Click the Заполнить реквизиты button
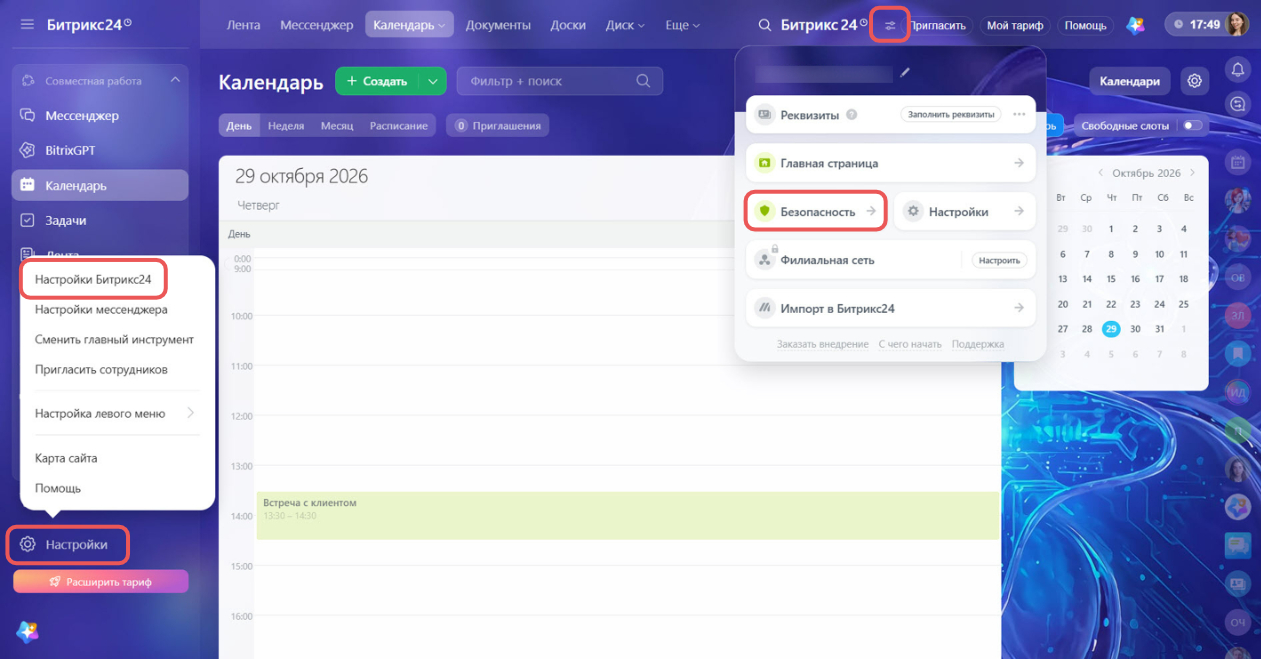Viewport: 1261px width, 659px height. click(x=951, y=114)
